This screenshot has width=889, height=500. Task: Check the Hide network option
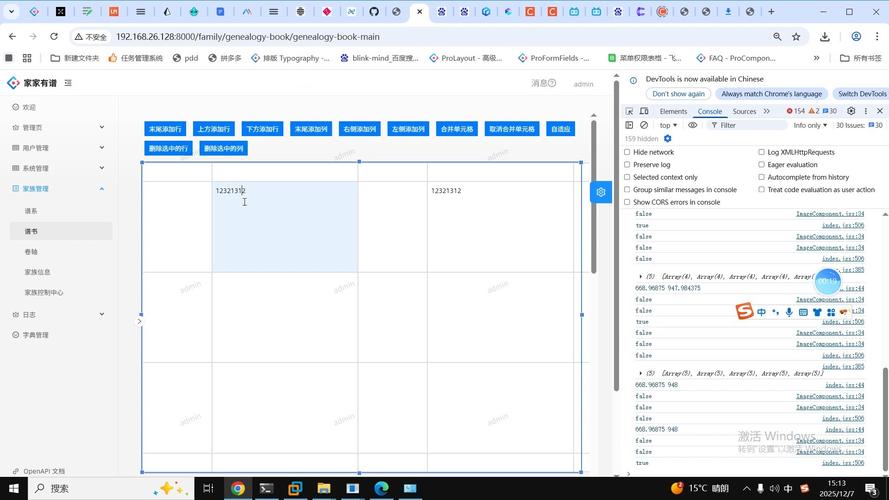coord(627,152)
